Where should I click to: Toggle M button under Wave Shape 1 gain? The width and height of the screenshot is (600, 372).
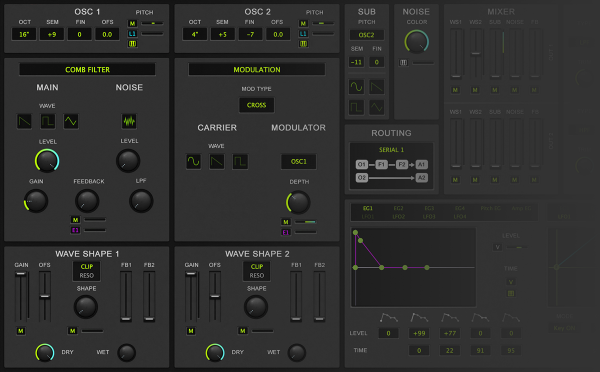pos(21,331)
